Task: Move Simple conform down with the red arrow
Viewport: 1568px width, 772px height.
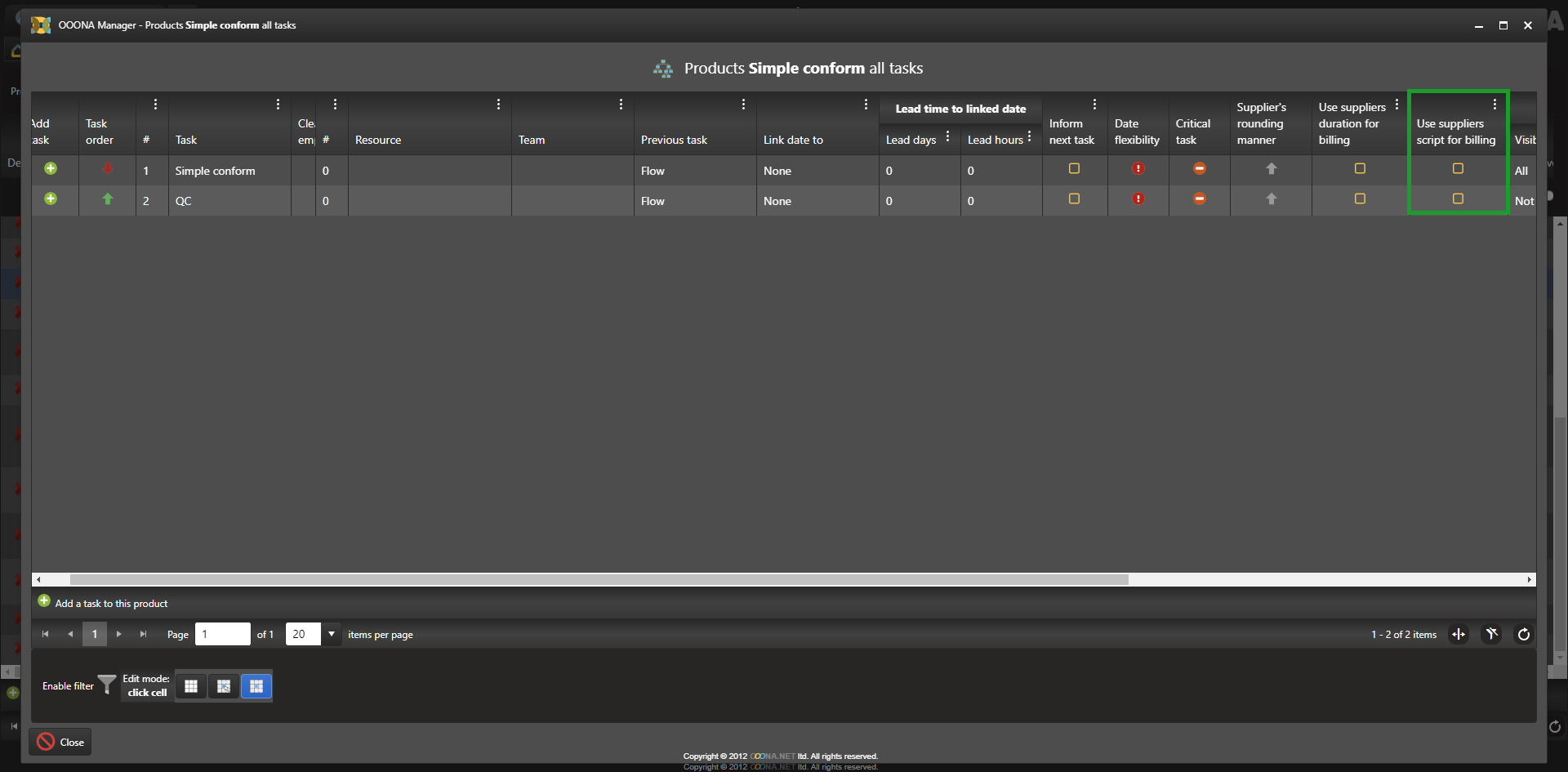Action: click(x=107, y=169)
